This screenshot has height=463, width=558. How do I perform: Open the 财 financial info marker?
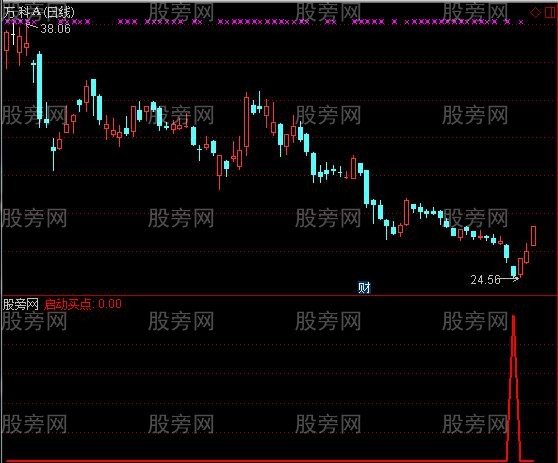pyautogui.click(x=364, y=287)
